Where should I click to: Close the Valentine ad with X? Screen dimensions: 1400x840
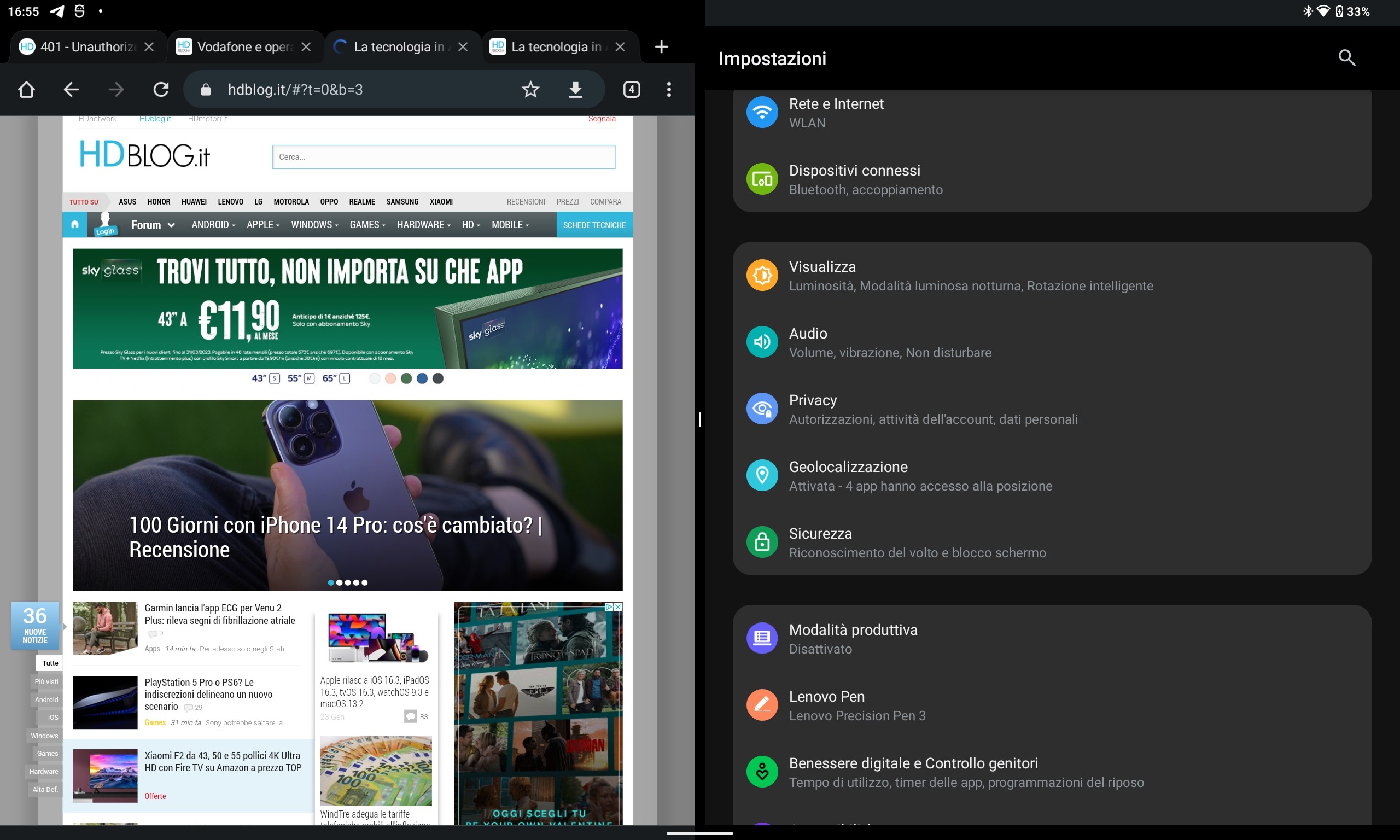(618, 607)
